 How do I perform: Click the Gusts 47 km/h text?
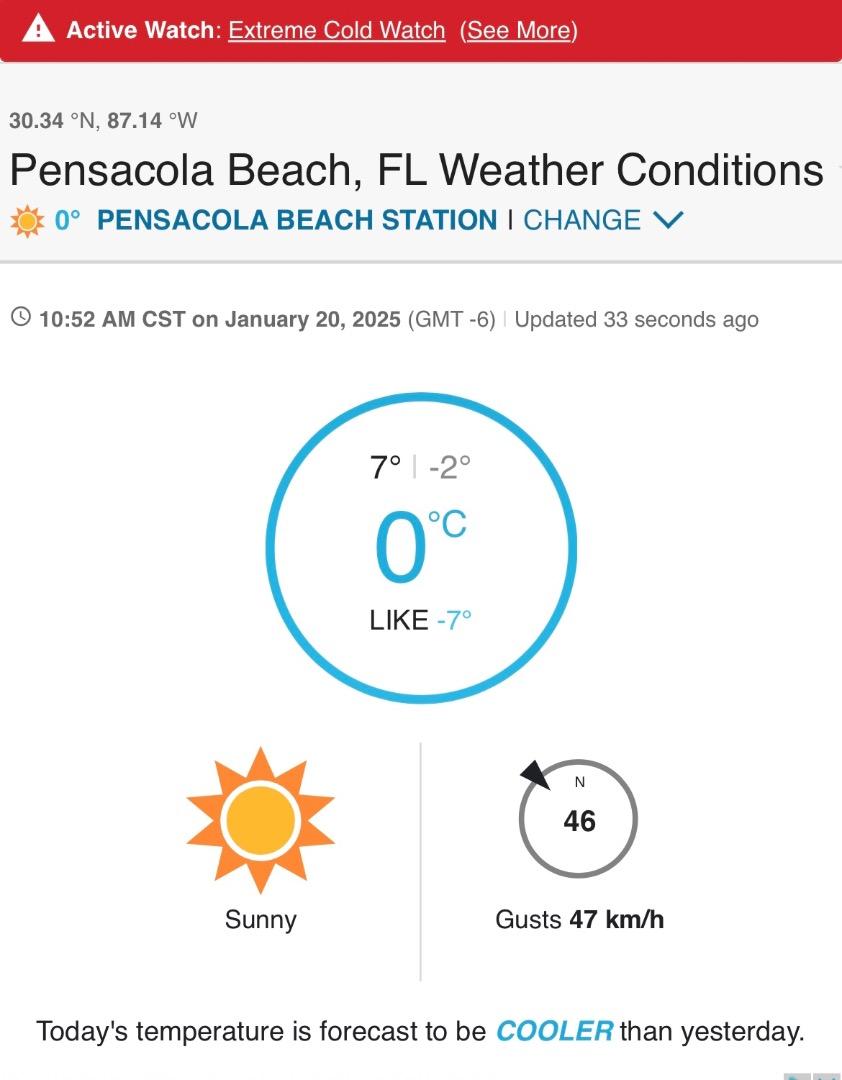(x=579, y=920)
